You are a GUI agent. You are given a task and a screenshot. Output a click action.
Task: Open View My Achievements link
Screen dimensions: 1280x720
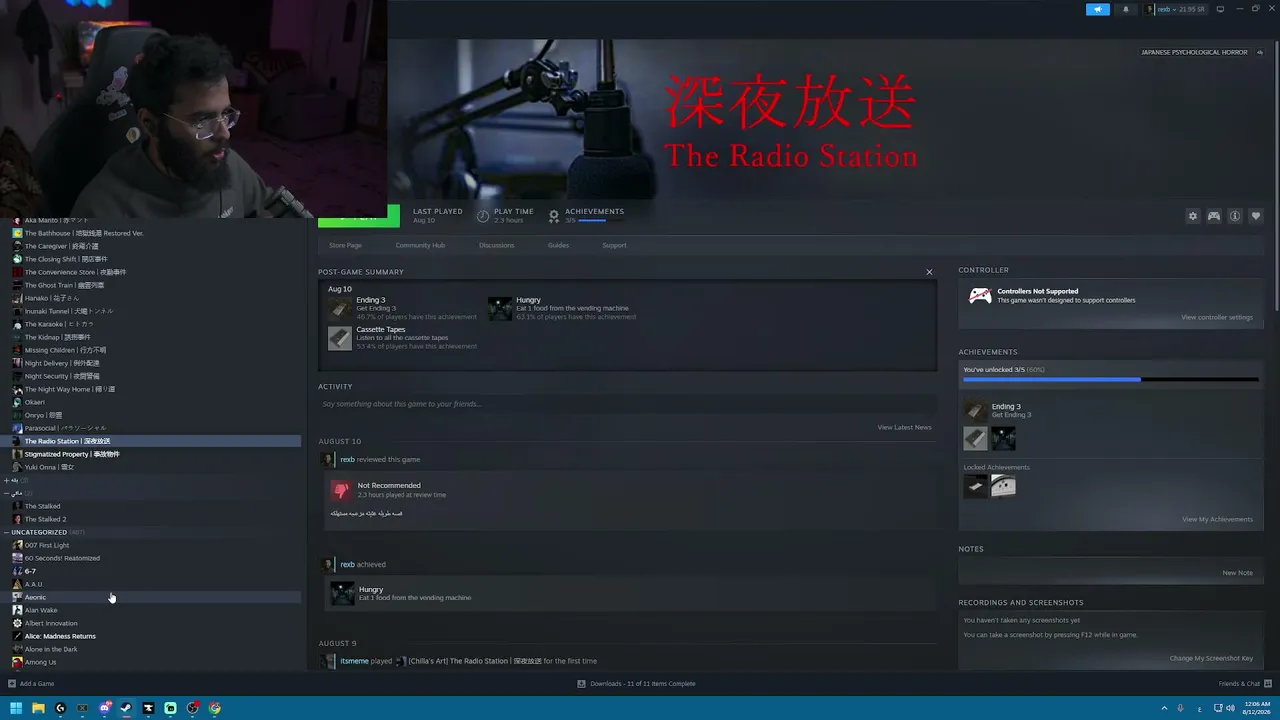pos(1217,520)
